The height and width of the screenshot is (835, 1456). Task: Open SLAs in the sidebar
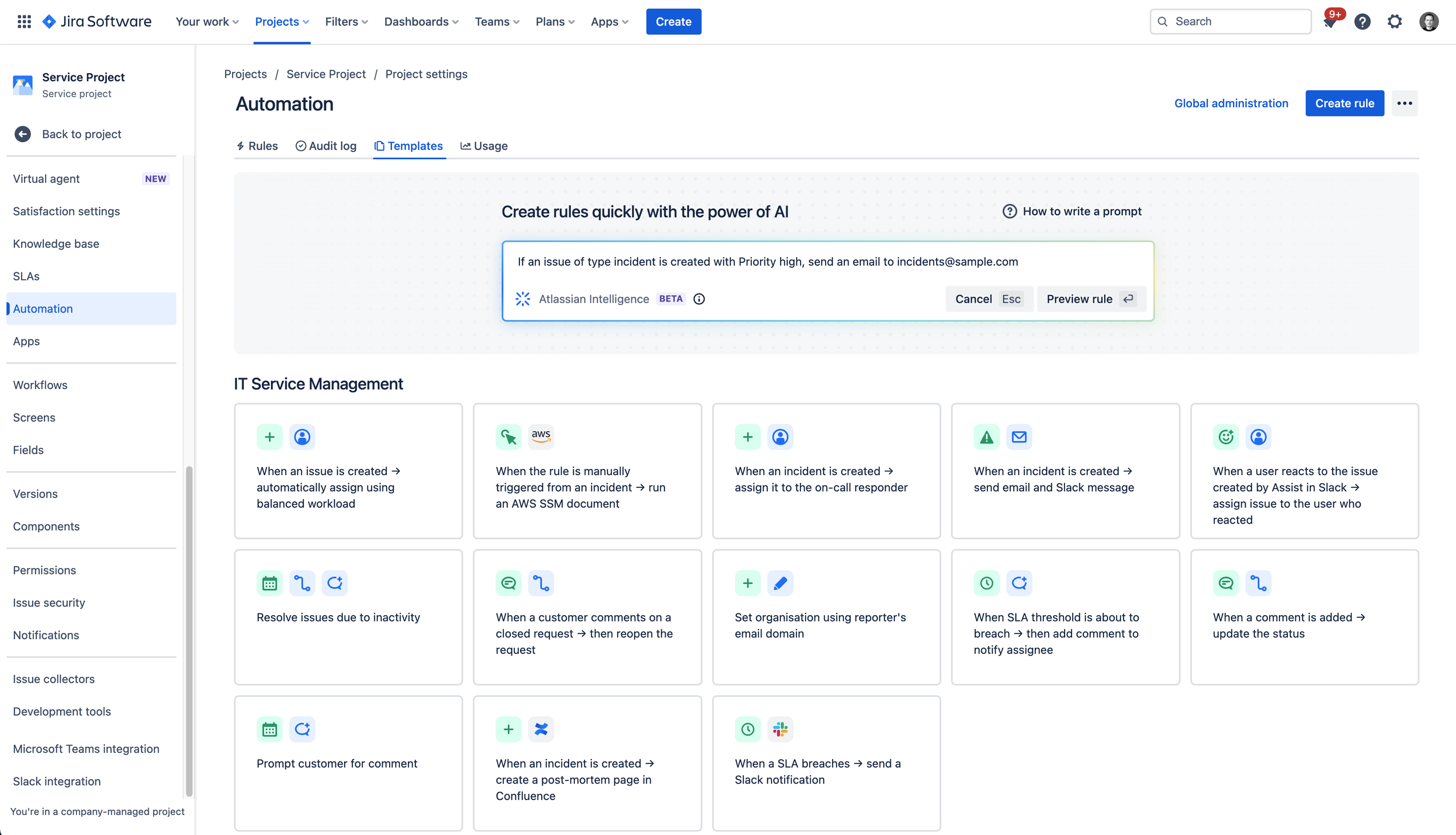click(91, 276)
